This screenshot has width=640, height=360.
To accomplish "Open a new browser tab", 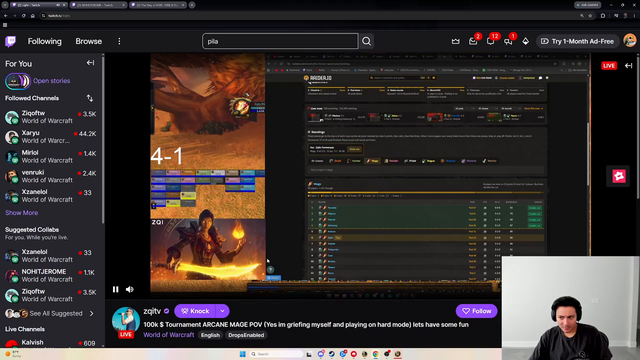I will tap(192, 5).
